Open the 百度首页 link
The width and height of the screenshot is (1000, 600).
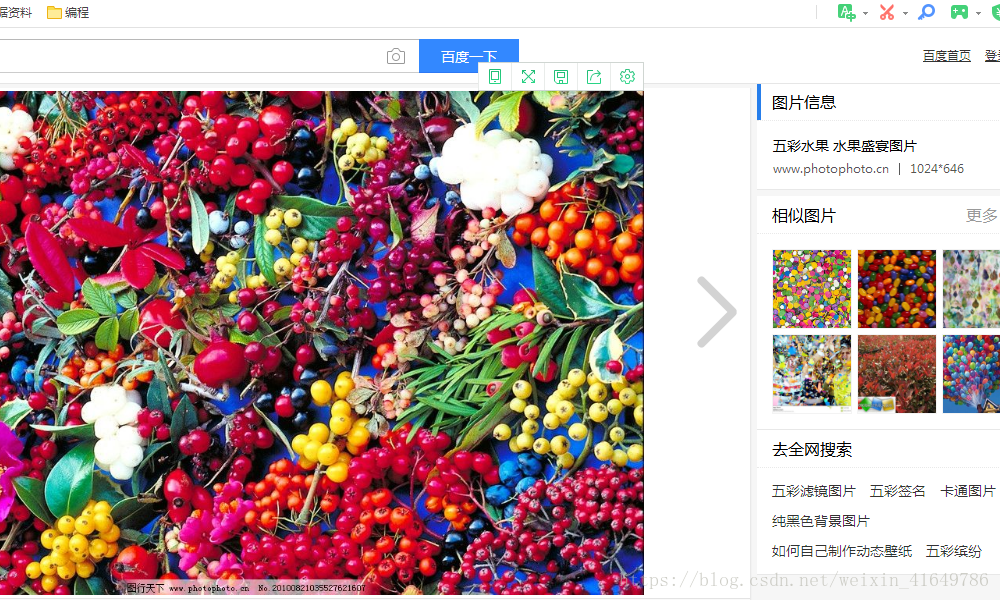coord(947,56)
